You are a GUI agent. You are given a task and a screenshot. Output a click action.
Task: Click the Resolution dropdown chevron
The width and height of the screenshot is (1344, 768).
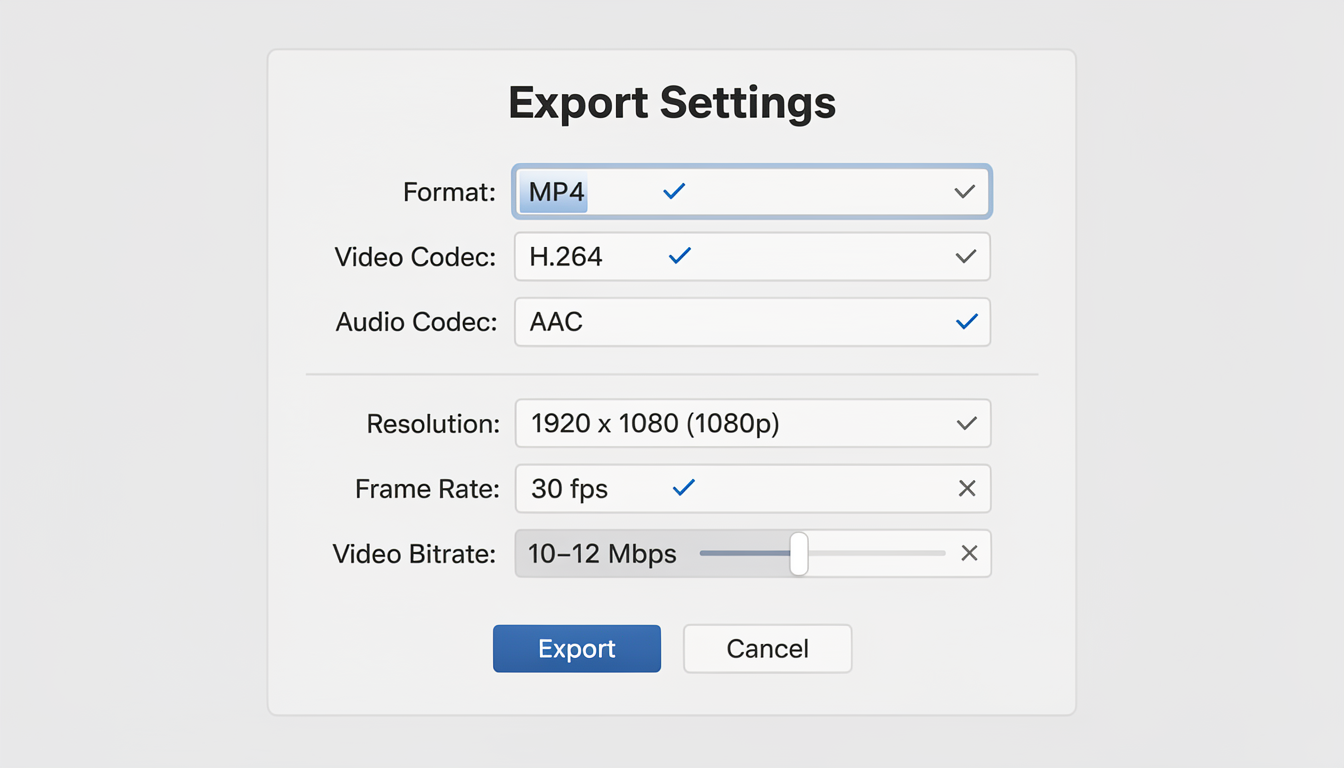pos(966,422)
